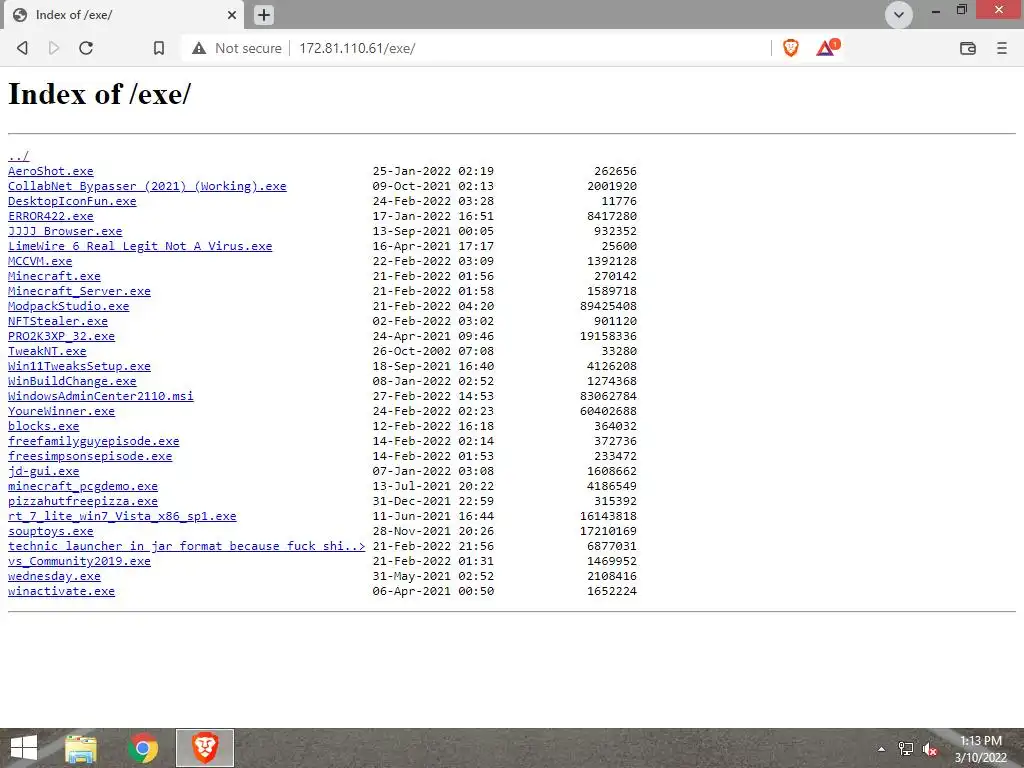Open the ERROR422.exe link
This screenshot has width=1024, height=768.
pyautogui.click(x=50, y=216)
